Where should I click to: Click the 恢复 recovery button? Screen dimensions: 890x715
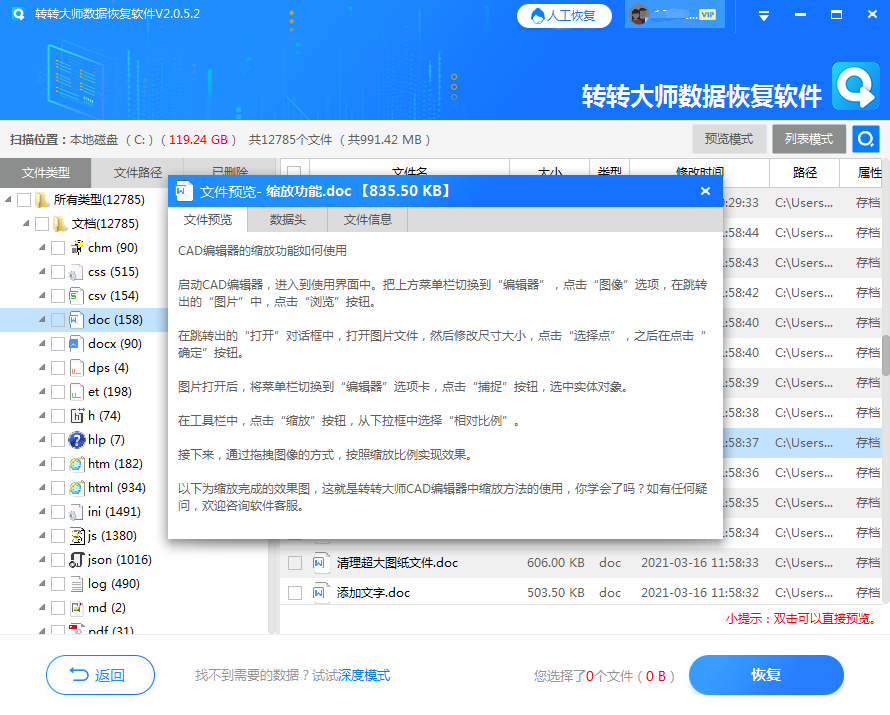coord(766,675)
